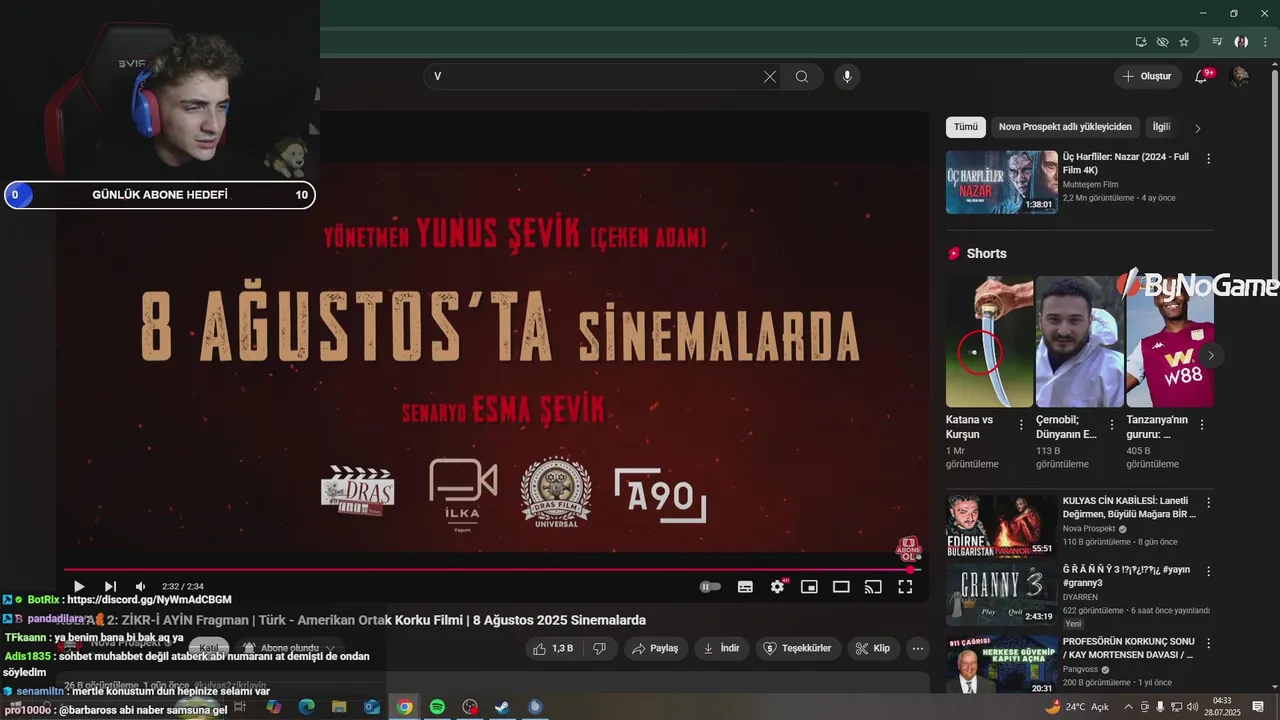The width and height of the screenshot is (1280, 720).
Task: Open PROFESÖRÜN KORKUNÇ SONU video title
Action: click(x=1128, y=648)
